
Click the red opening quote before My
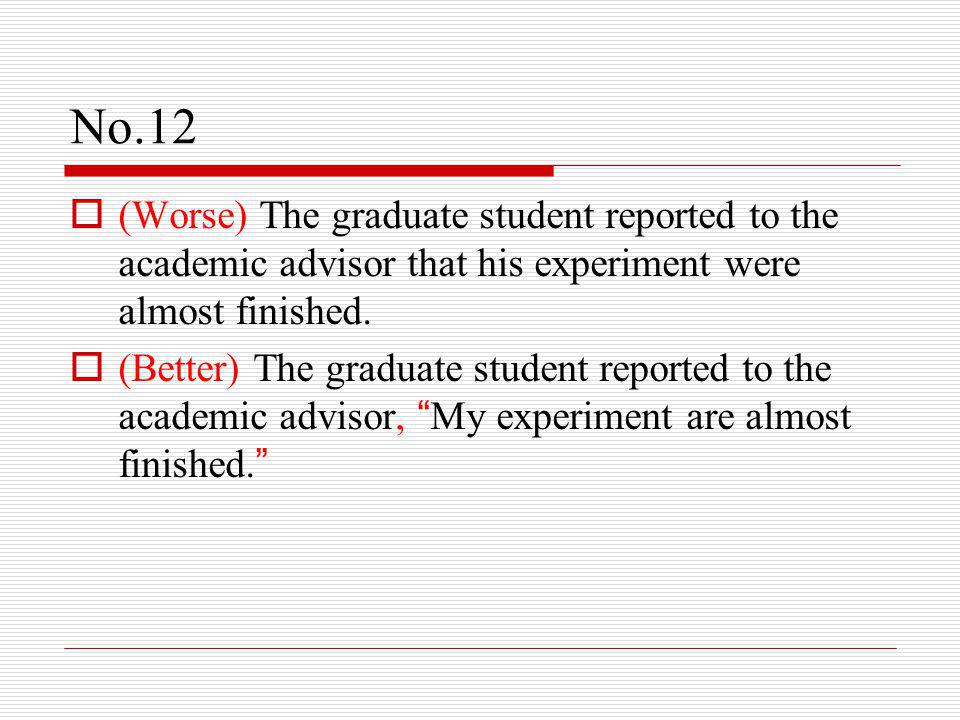pos(422,408)
